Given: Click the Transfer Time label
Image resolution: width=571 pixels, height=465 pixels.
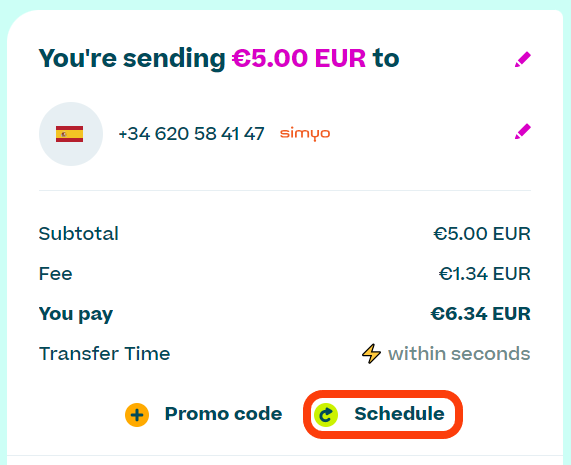Looking at the screenshot, I should pyautogui.click(x=105, y=354).
